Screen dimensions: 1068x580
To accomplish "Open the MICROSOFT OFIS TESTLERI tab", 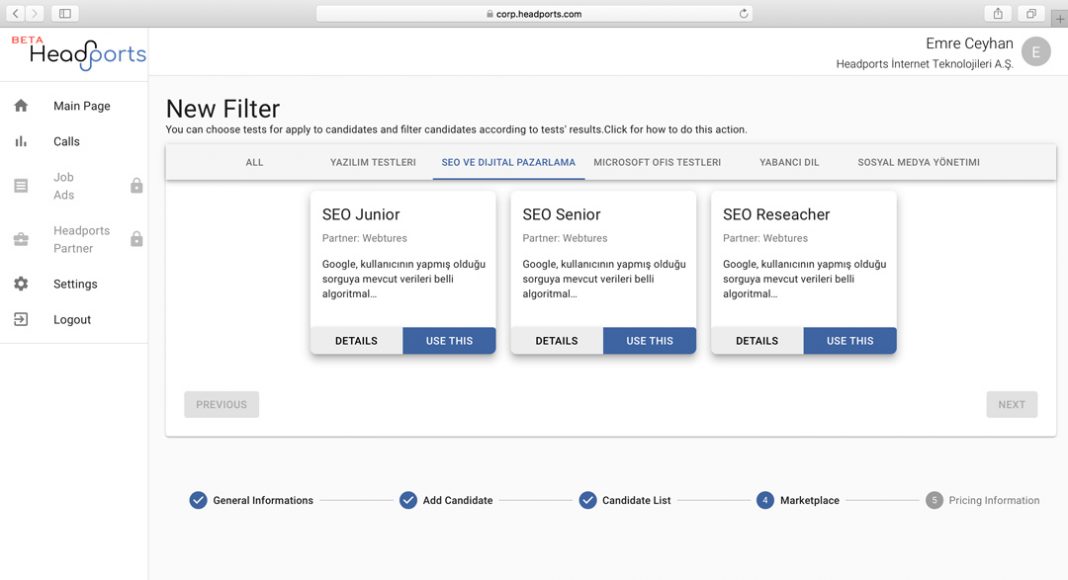I will tap(657, 162).
